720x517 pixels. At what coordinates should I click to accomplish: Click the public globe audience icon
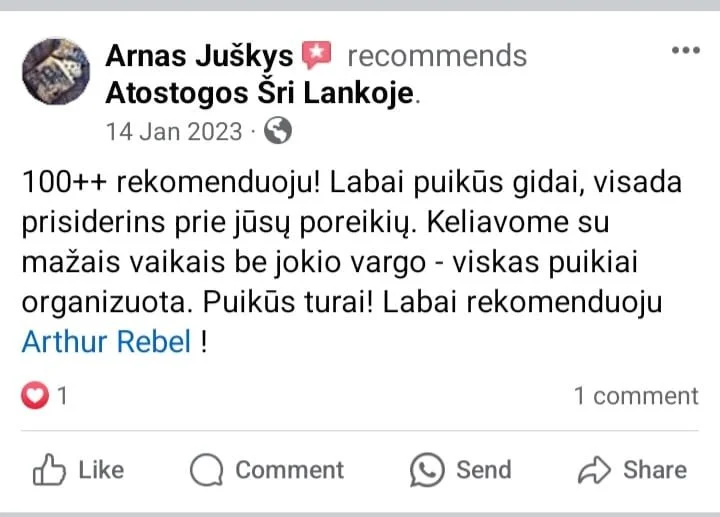pos(278,131)
